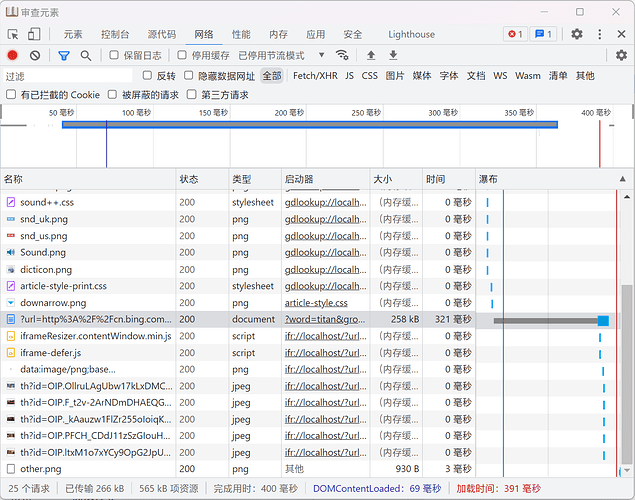Click waterfall bar of the document request
The height and width of the screenshot is (500, 635).
pos(551,321)
